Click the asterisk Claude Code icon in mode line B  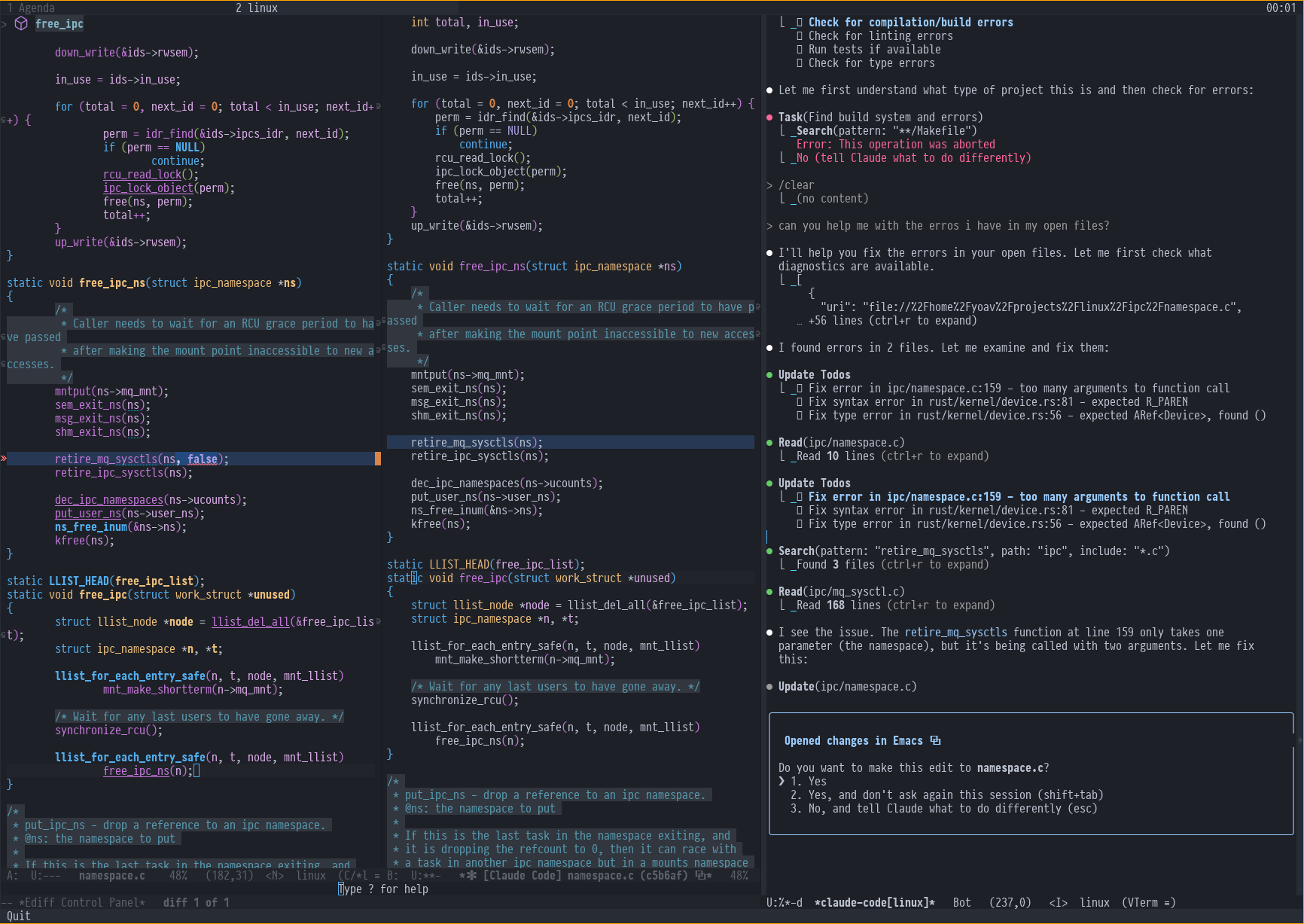click(468, 875)
